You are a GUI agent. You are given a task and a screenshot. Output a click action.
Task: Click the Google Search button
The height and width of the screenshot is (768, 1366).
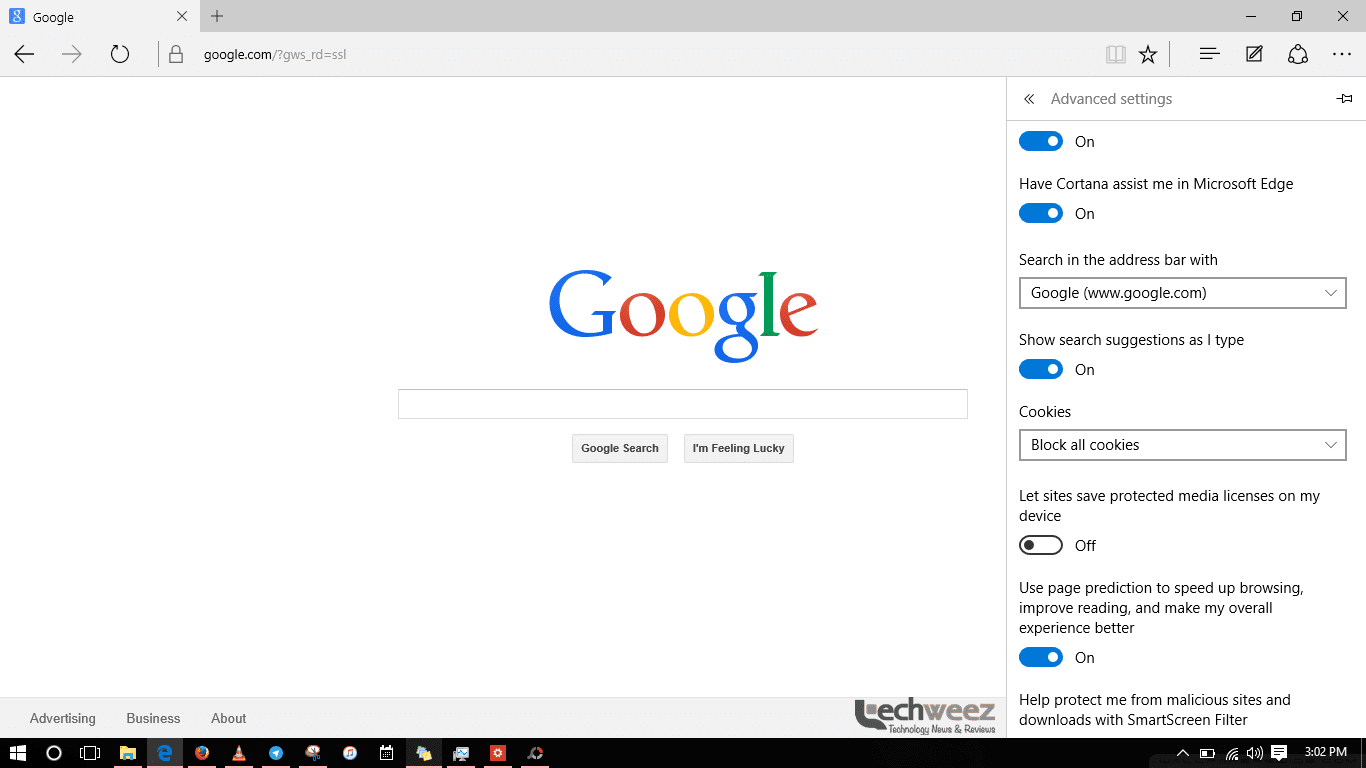620,448
